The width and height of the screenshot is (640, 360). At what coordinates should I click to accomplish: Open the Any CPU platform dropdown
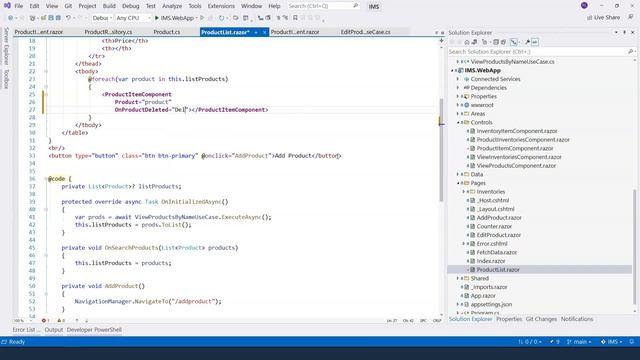click(x=133, y=18)
